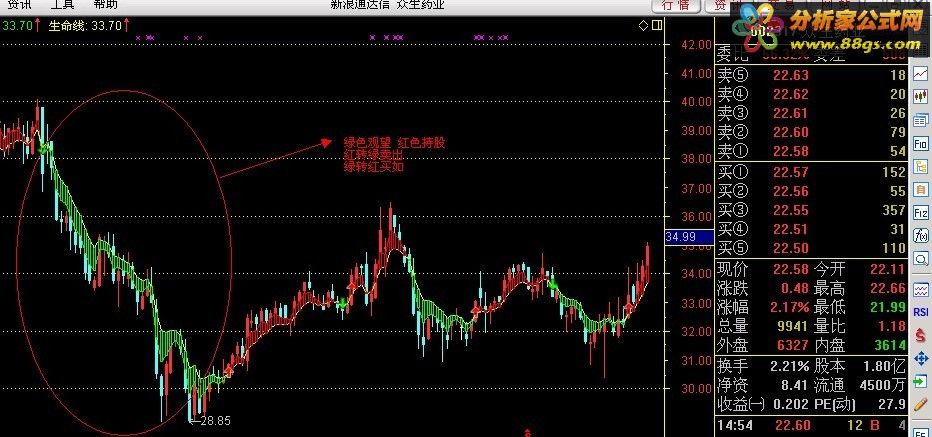Open the 工具 menu
Viewport: 932px width, 437px height.
[x=62, y=5]
